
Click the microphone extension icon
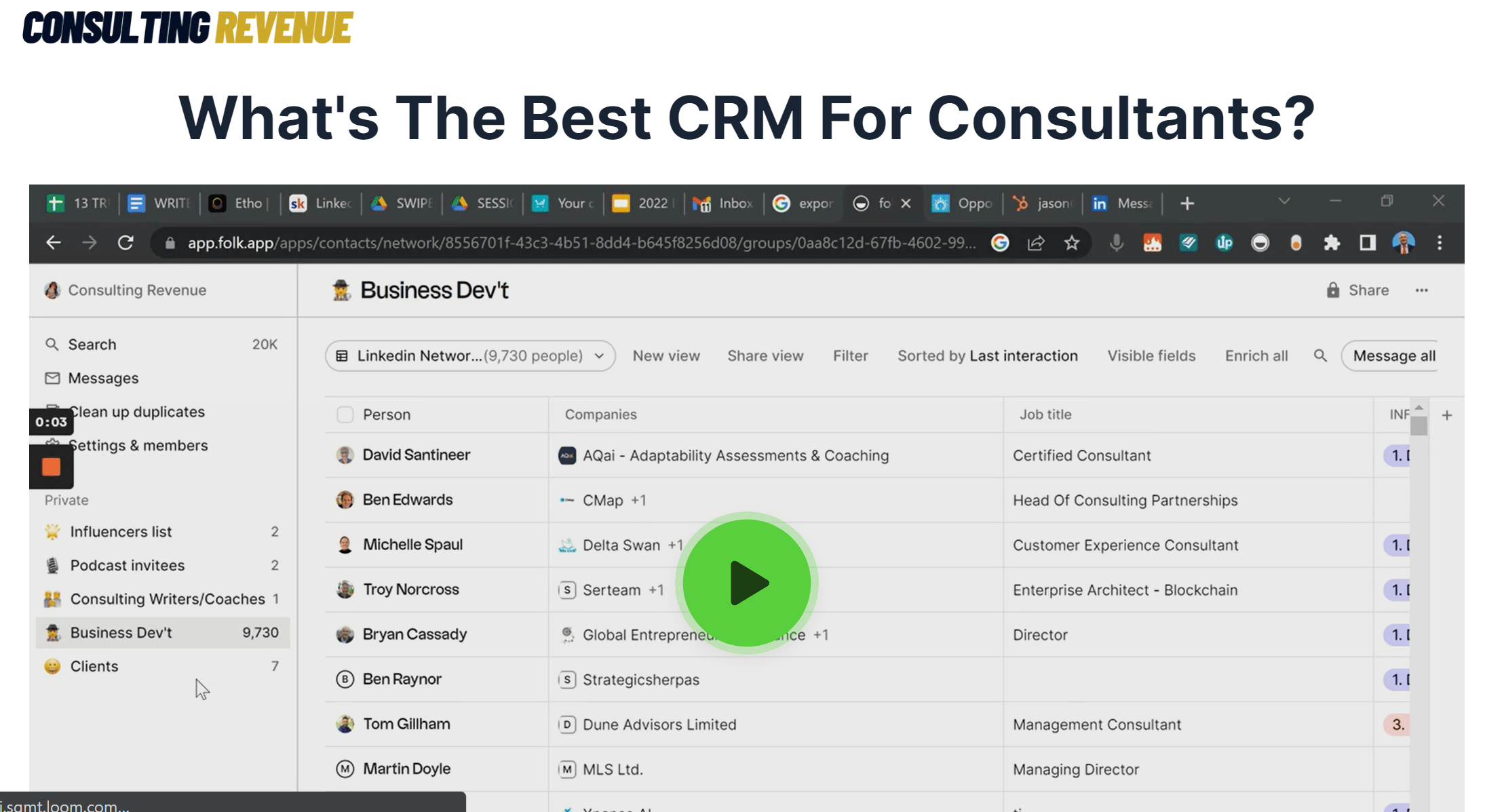[x=1116, y=243]
